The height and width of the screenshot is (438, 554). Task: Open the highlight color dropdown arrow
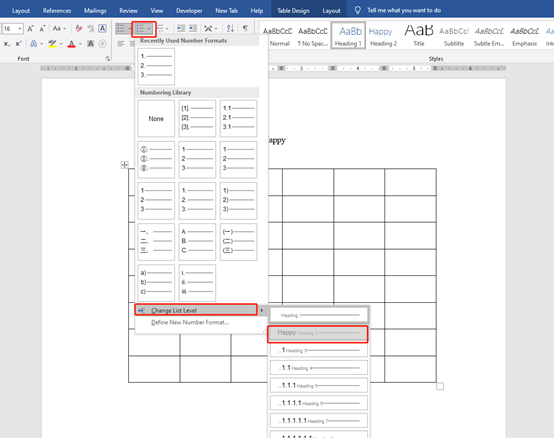pyautogui.click(x=61, y=44)
